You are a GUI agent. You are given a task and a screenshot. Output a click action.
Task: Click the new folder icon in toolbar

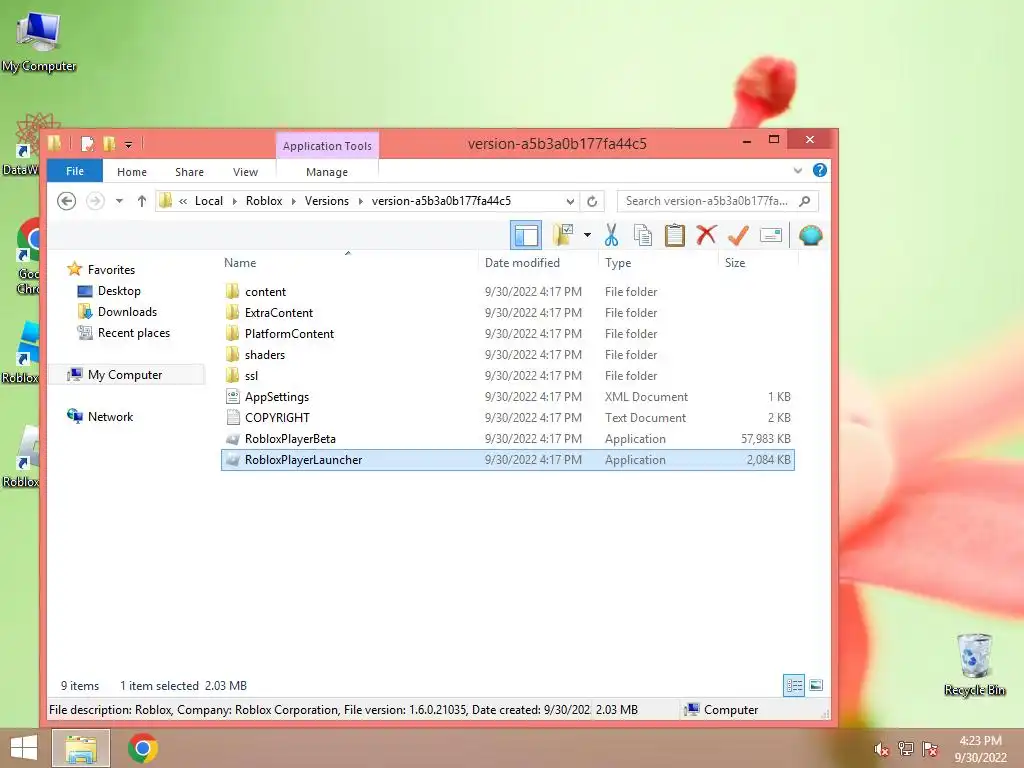pyautogui.click(x=563, y=235)
